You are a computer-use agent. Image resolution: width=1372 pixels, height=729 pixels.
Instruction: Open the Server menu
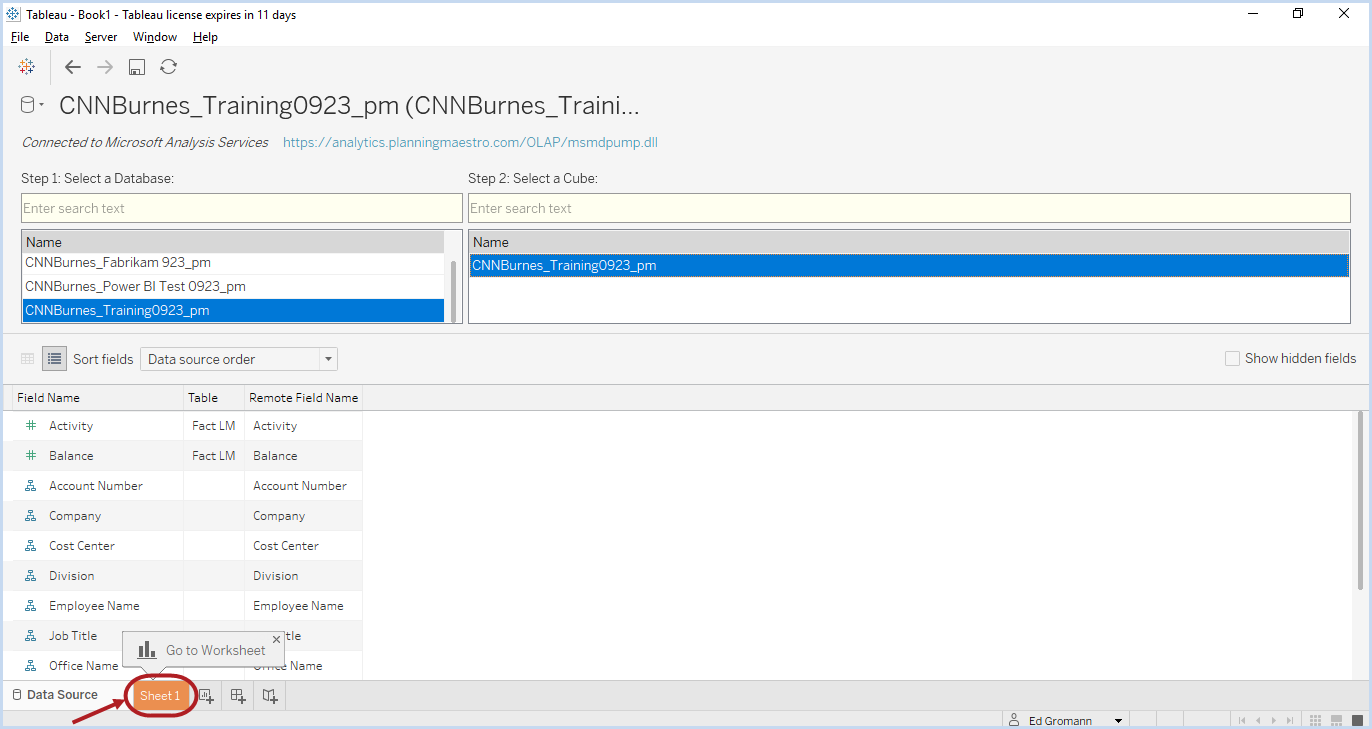(x=101, y=37)
